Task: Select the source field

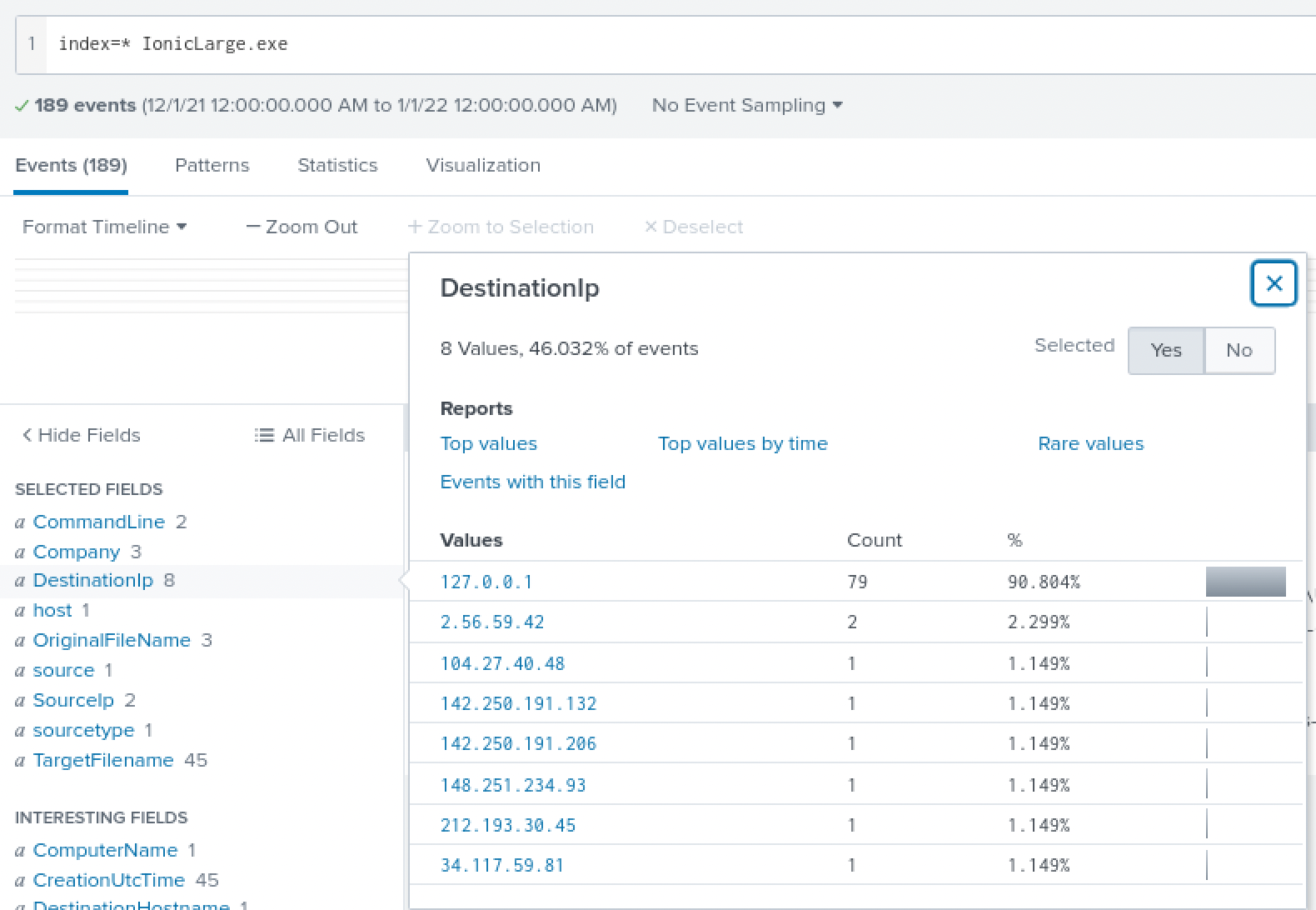Action: pos(63,670)
